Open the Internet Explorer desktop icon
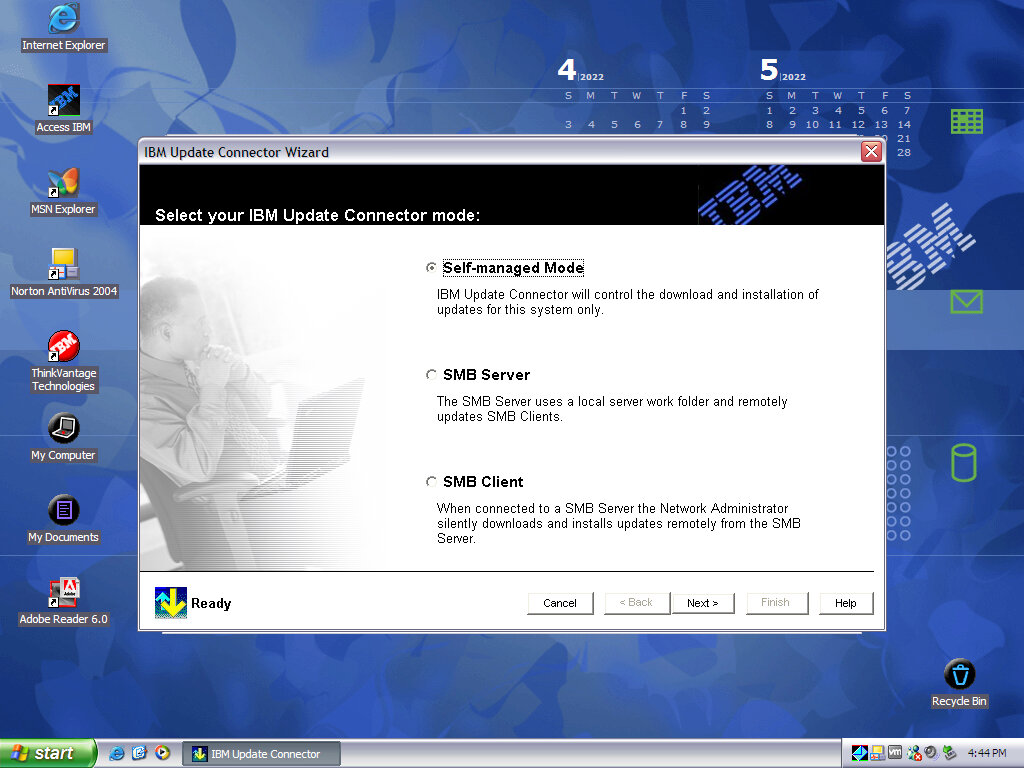This screenshot has width=1024, height=768. [x=64, y=18]
